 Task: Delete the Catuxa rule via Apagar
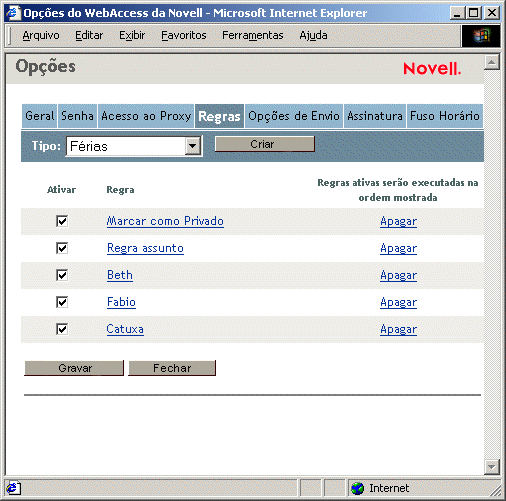click(x=398, y=330)
